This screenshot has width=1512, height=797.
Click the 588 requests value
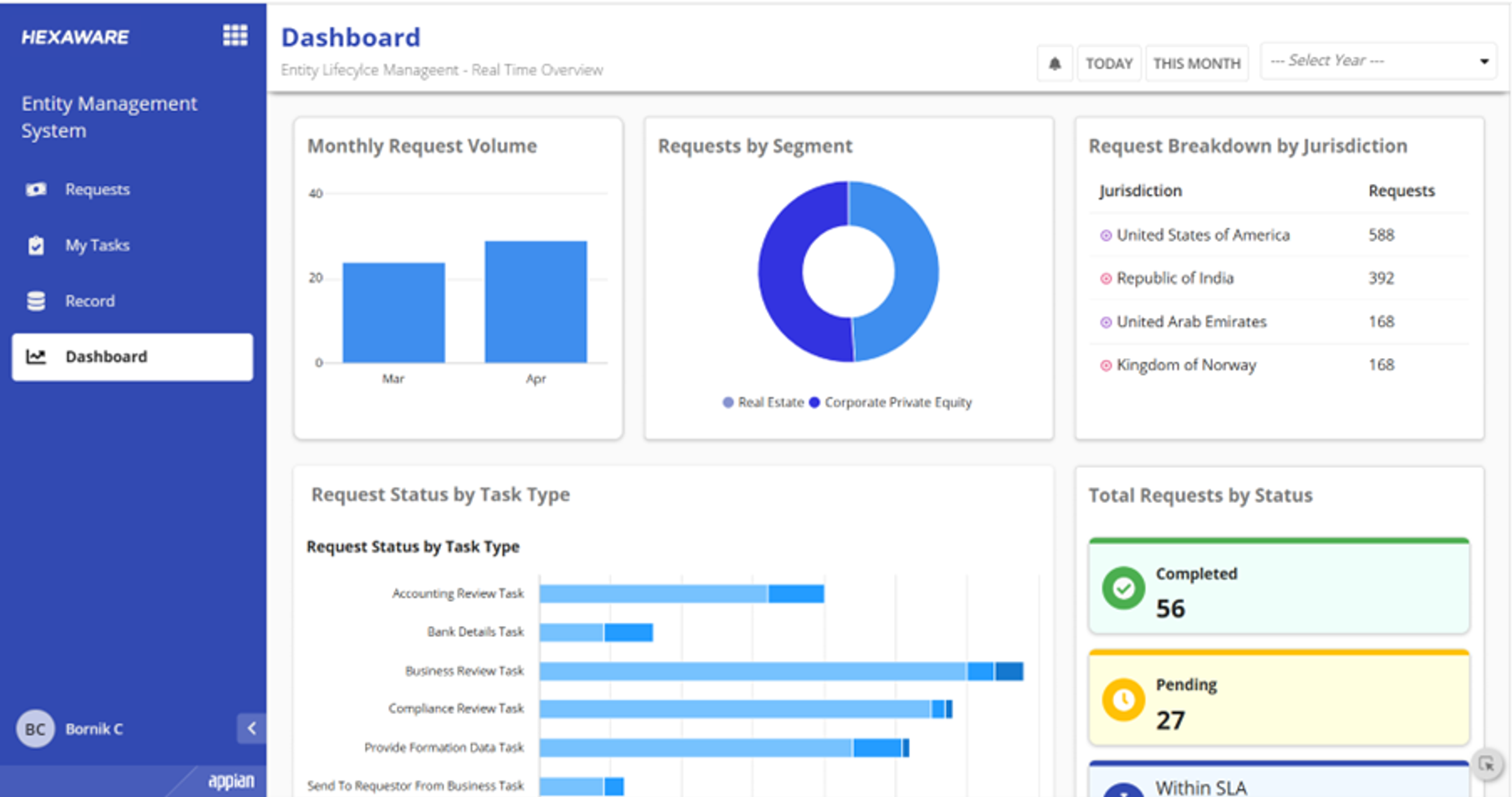[1381, 235]
